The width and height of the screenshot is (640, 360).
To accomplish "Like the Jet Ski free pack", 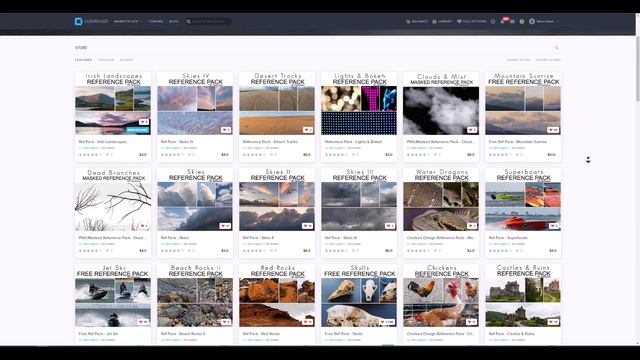I will click(143, 322).
